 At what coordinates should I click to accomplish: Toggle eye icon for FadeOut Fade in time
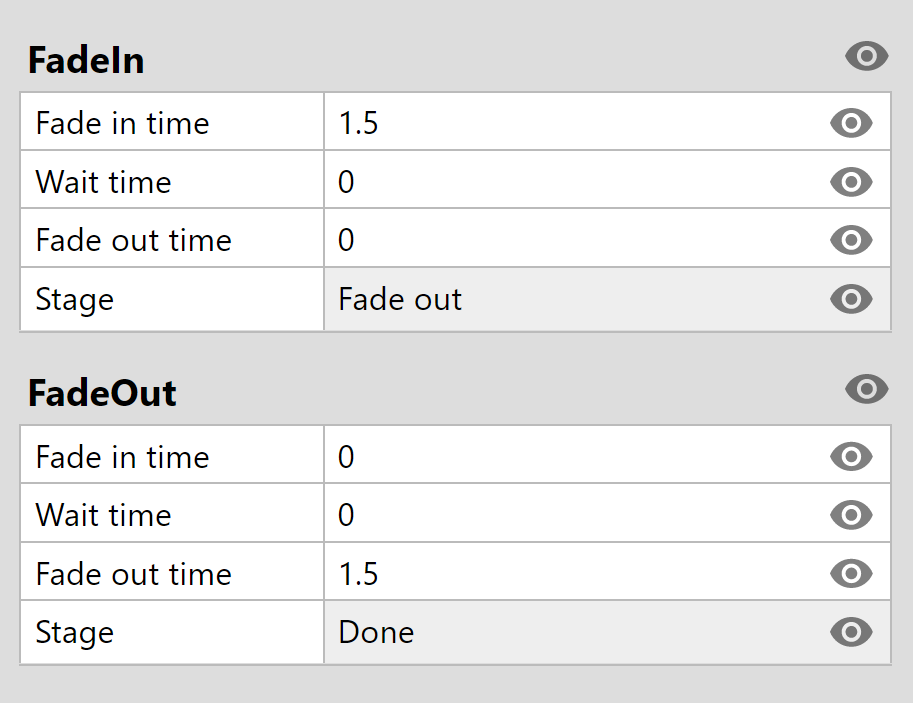tap(851, 456)
